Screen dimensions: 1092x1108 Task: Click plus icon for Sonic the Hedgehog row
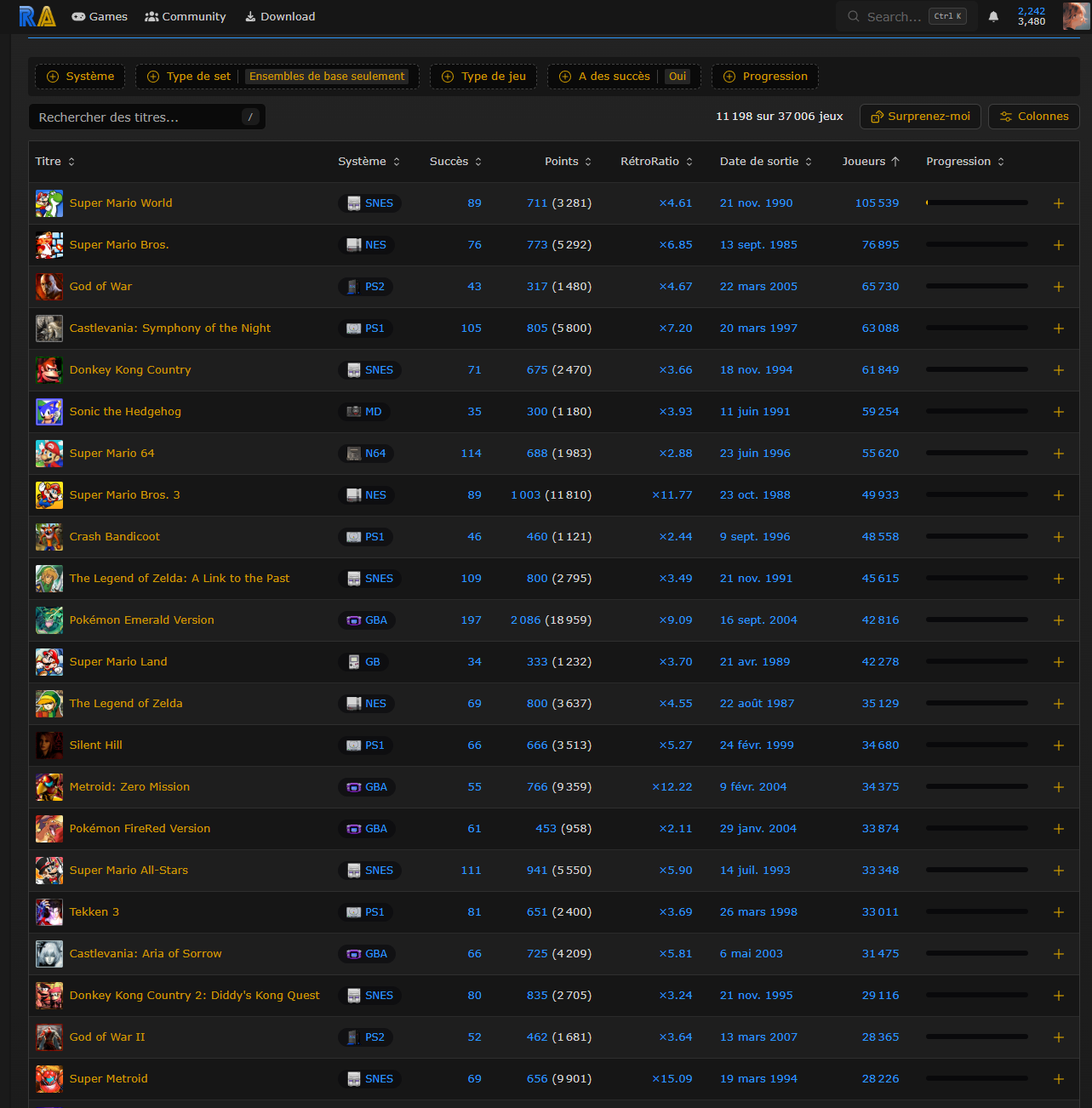[x=1059, y=412]
